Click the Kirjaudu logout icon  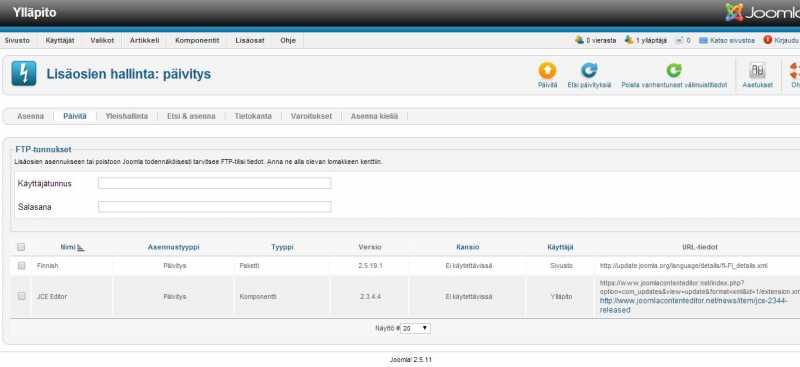coord(767,40)
